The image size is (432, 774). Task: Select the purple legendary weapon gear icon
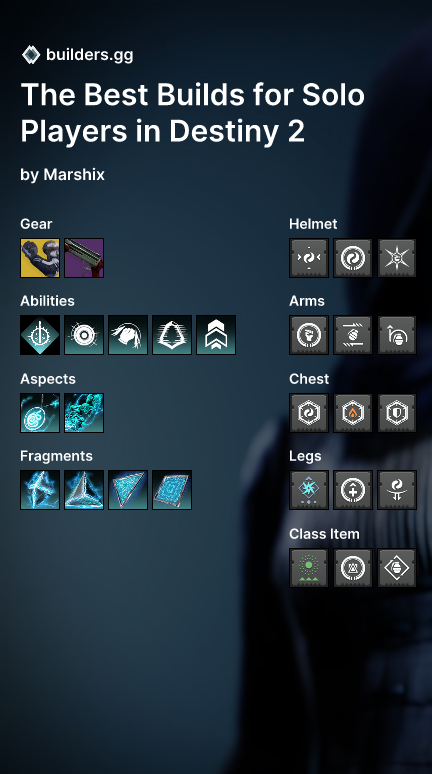coord(84,258)
